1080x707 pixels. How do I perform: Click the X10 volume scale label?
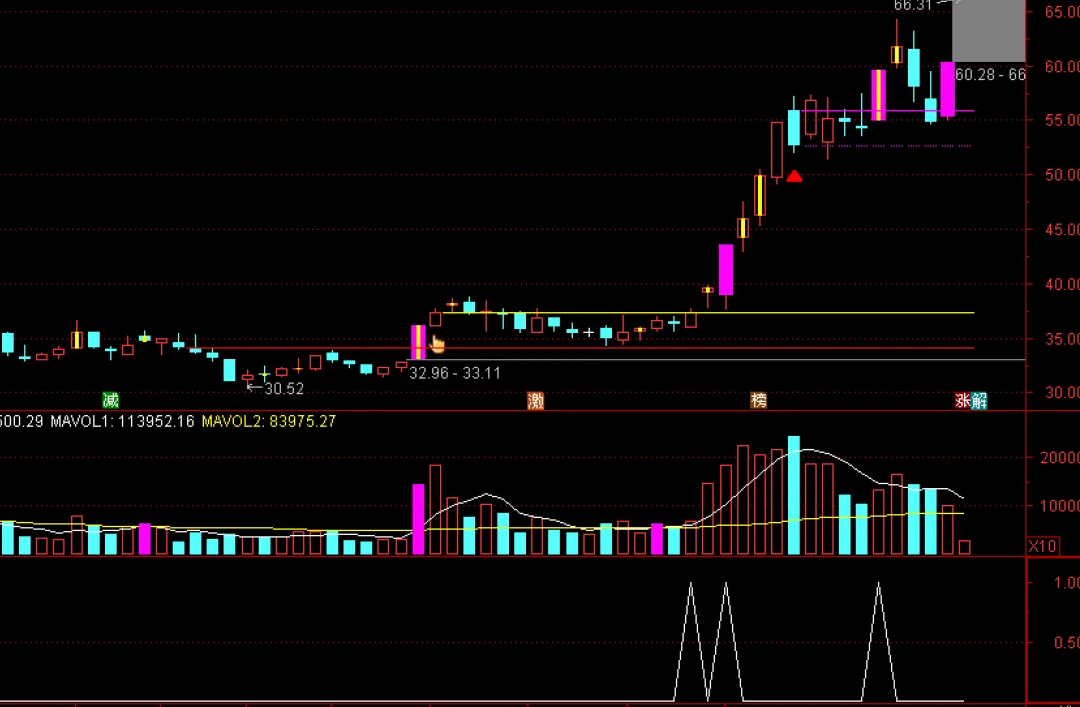[1042, 546]
